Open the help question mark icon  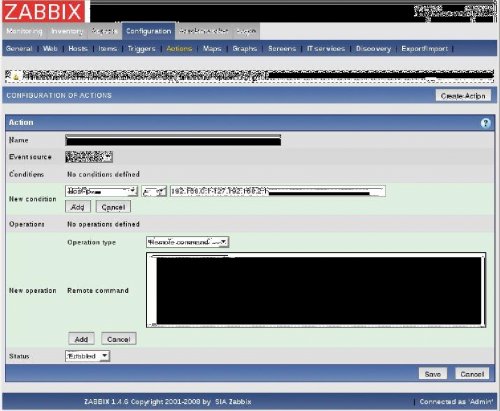point(485,123)
